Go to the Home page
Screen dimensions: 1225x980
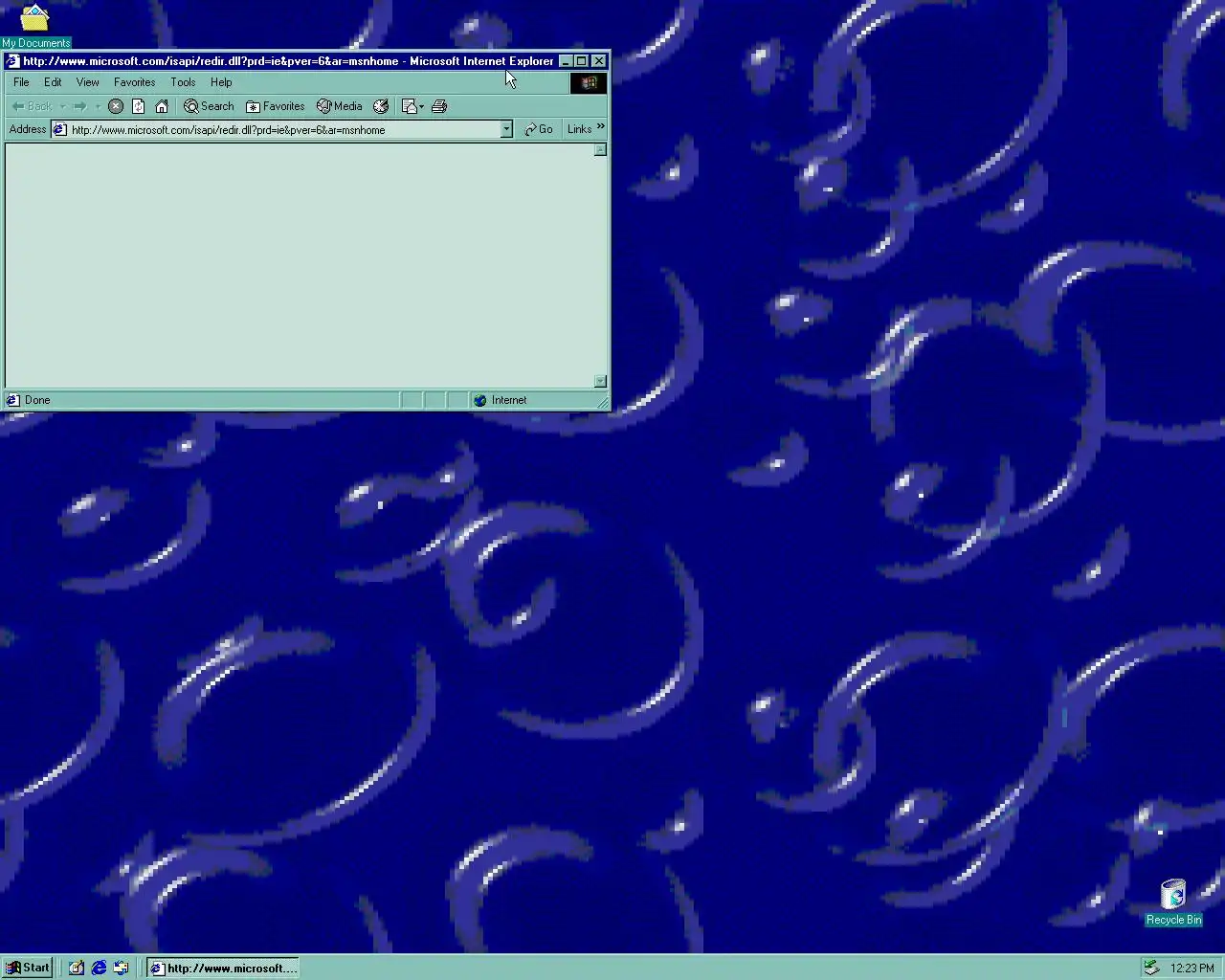point(162,106)
